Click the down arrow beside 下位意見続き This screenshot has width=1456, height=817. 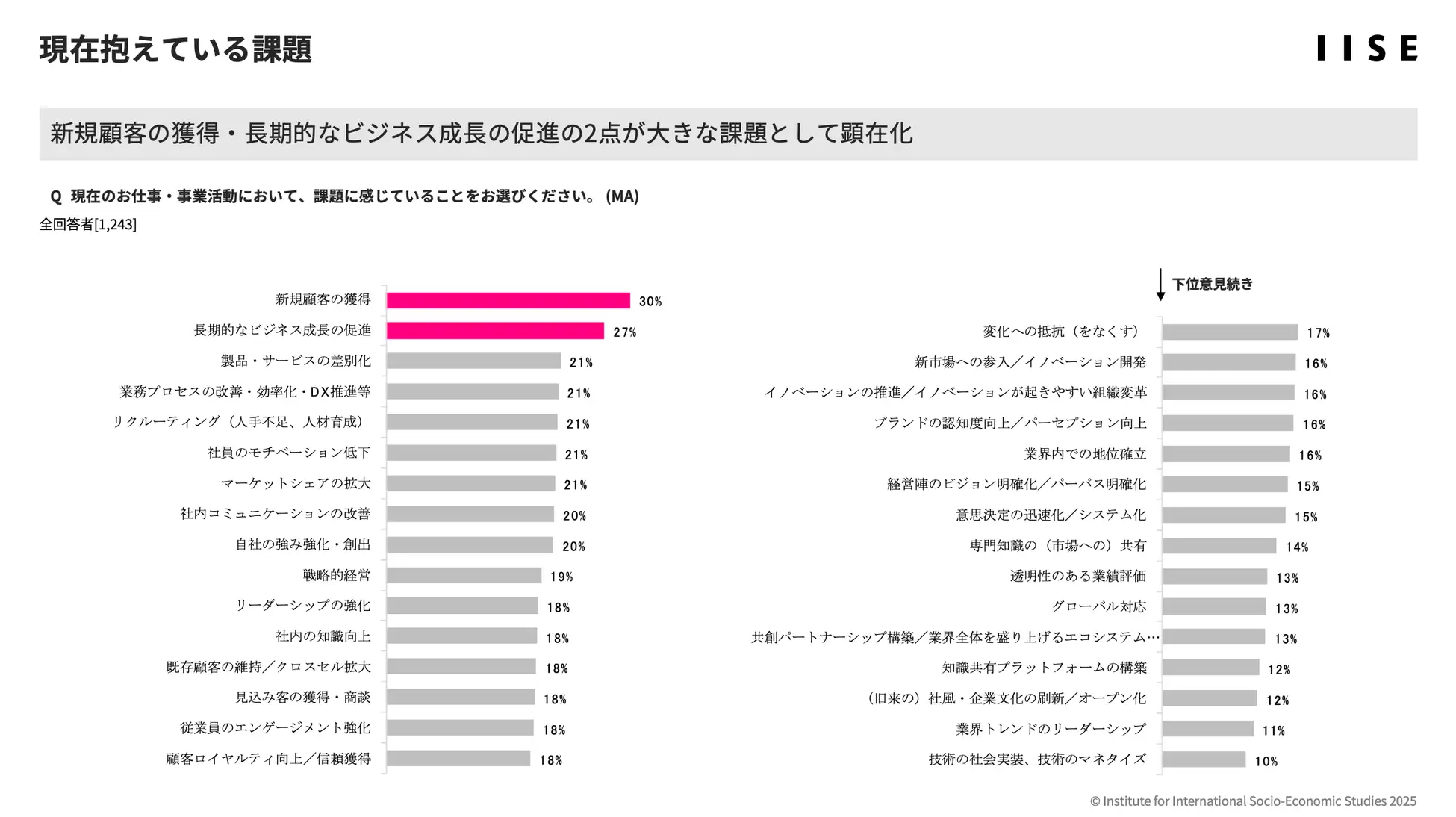click(1160, 285)
